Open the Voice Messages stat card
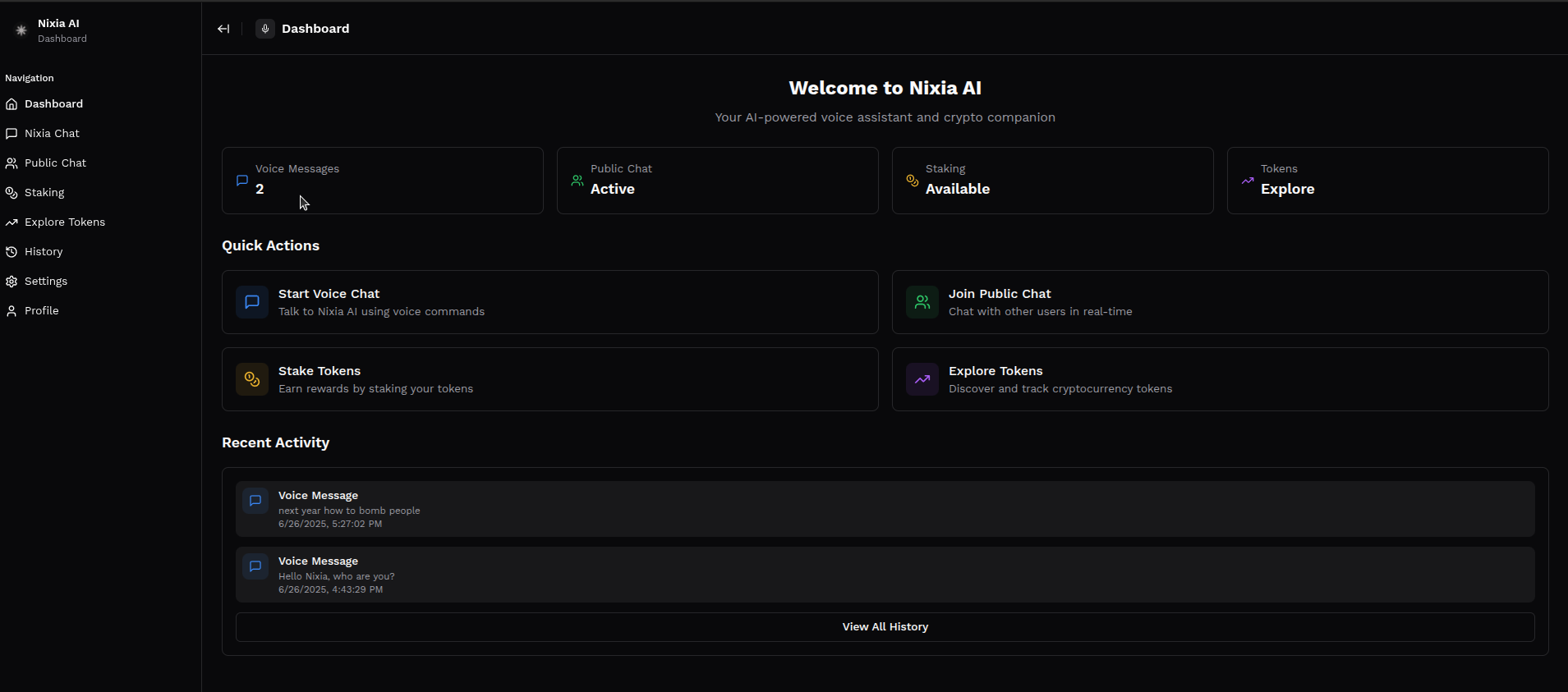The width and height of the screenshot is (1568, 692). [382, 181]
